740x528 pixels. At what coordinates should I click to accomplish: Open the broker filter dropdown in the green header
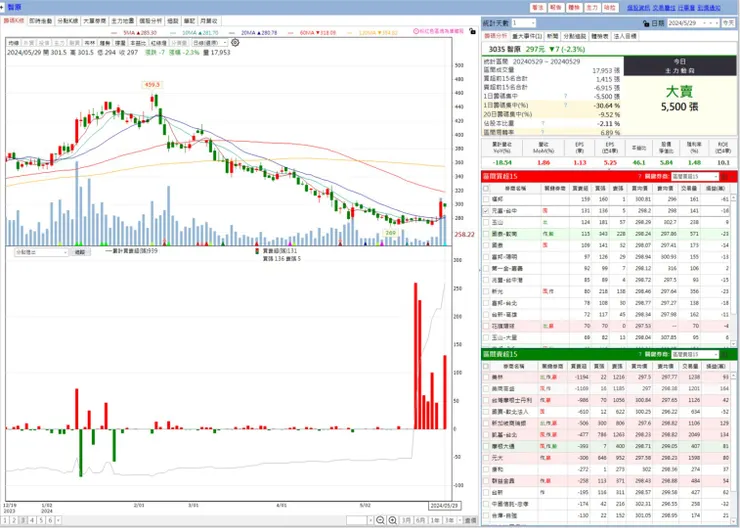[695, 354]
